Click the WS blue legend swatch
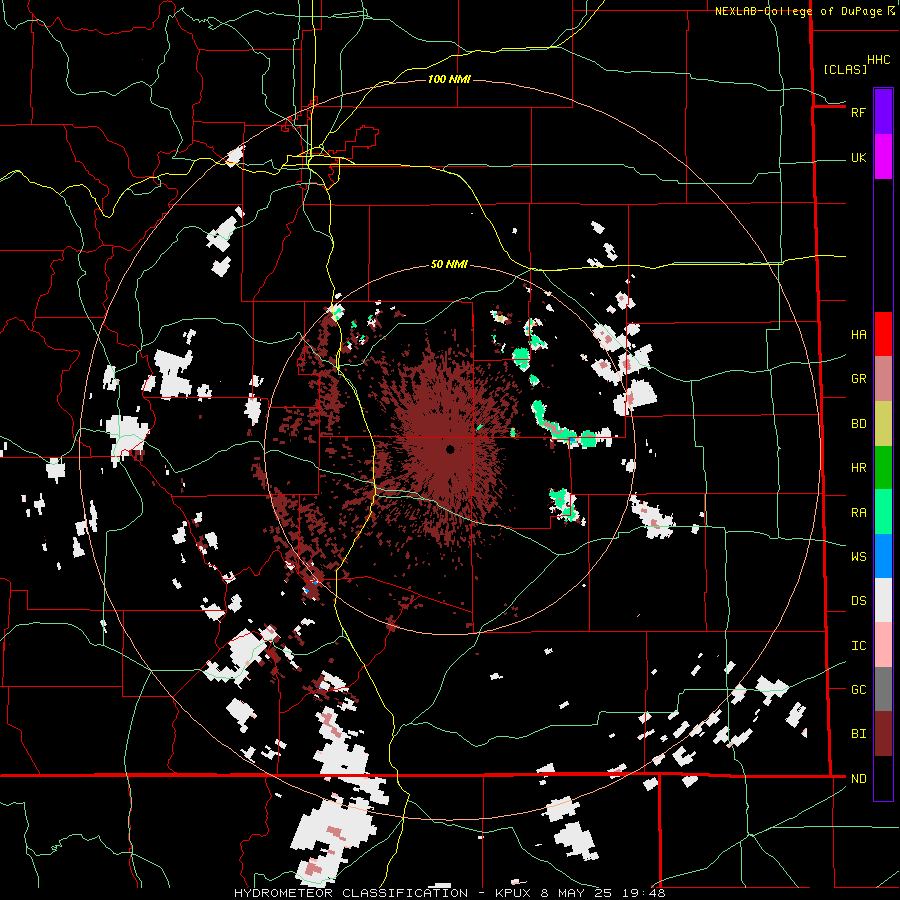This screenshot has width=900, height=900. point(883,556)
